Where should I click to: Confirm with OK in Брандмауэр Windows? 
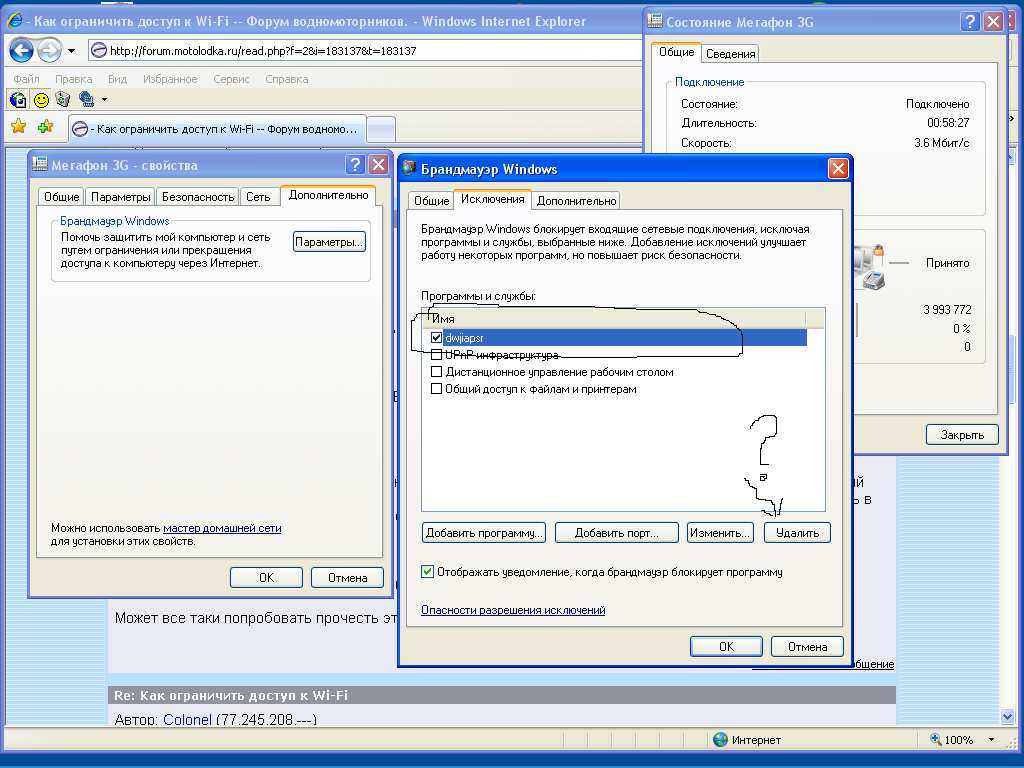[x=726, y=647]
